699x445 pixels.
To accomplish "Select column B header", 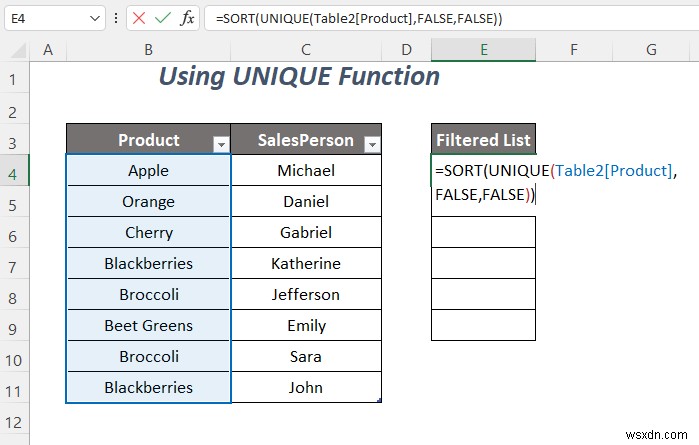I will (148, 50).
